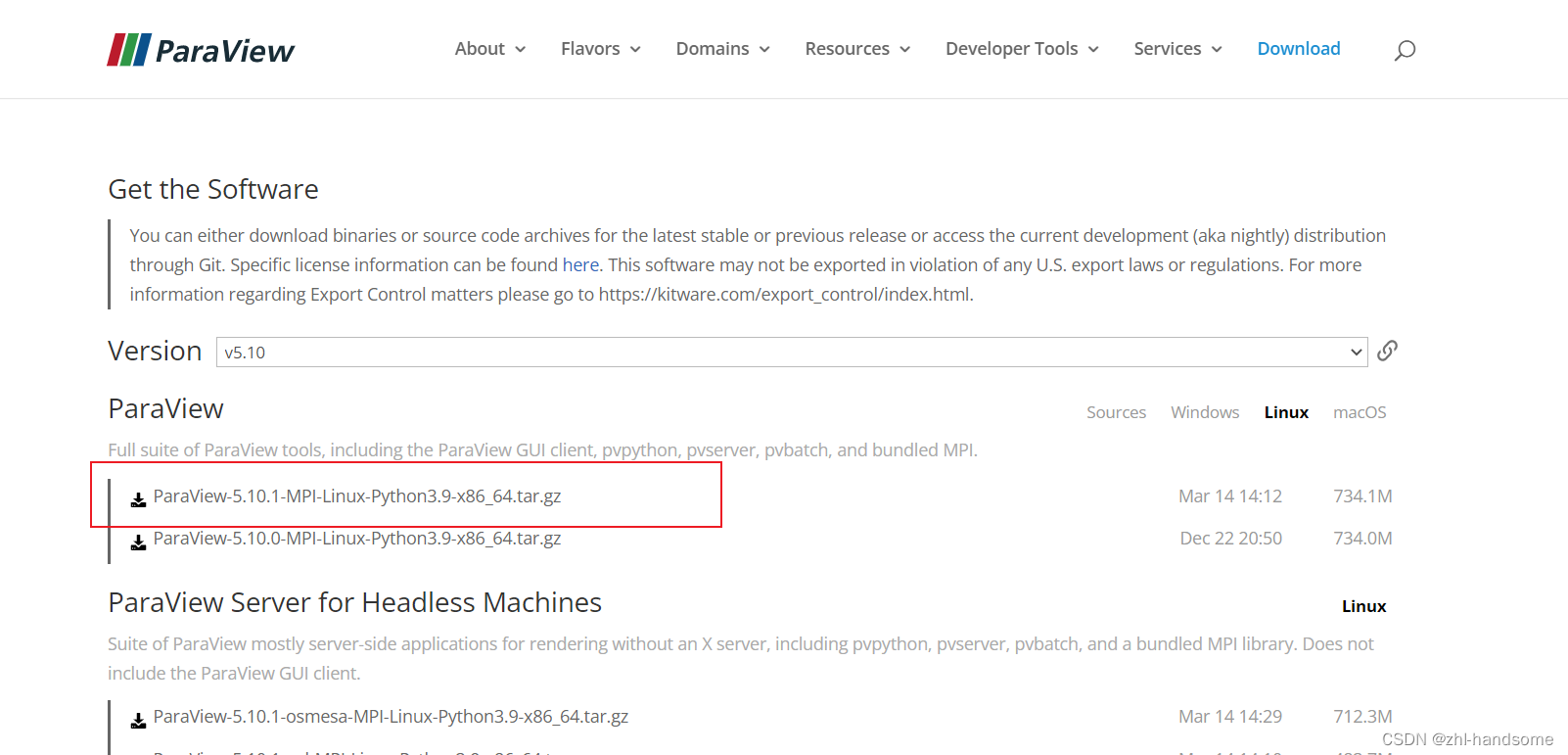Click the 734.0M file size
Viewport: 1568px width, 755px height.
coord(1362,539)
